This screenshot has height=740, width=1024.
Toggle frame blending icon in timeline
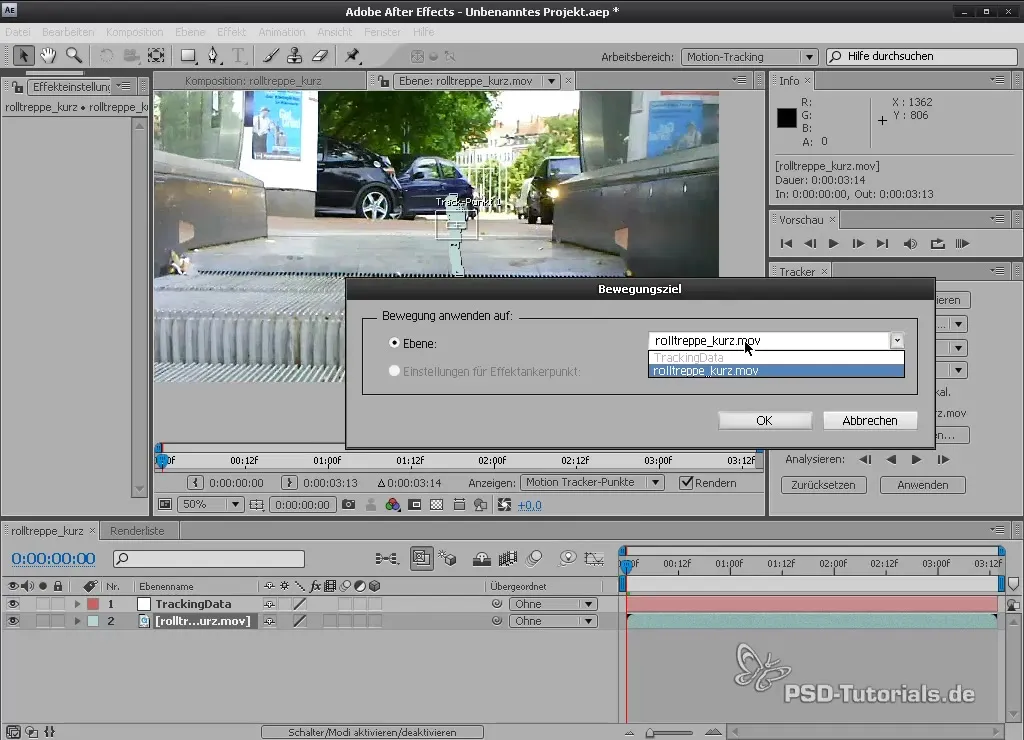click(507, 558)
